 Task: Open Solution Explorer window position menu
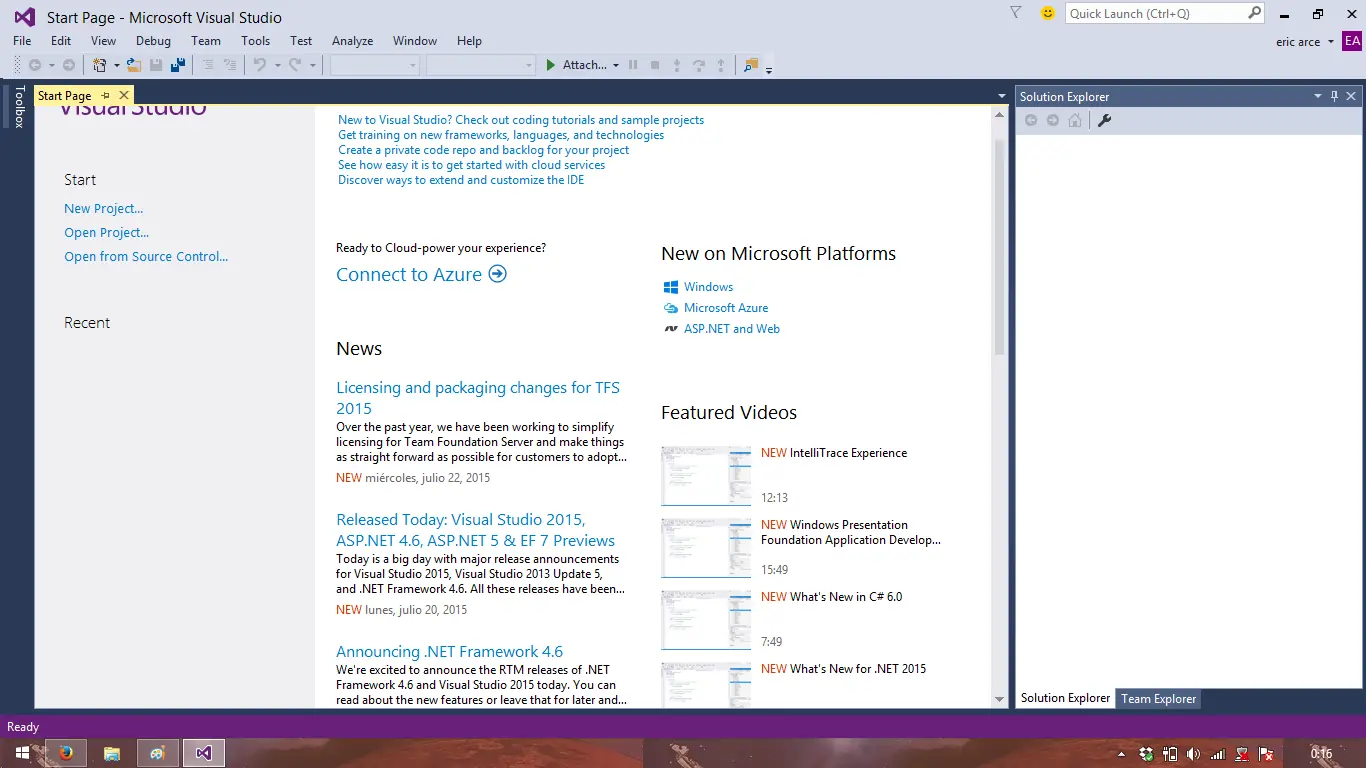coord(1317,96)
